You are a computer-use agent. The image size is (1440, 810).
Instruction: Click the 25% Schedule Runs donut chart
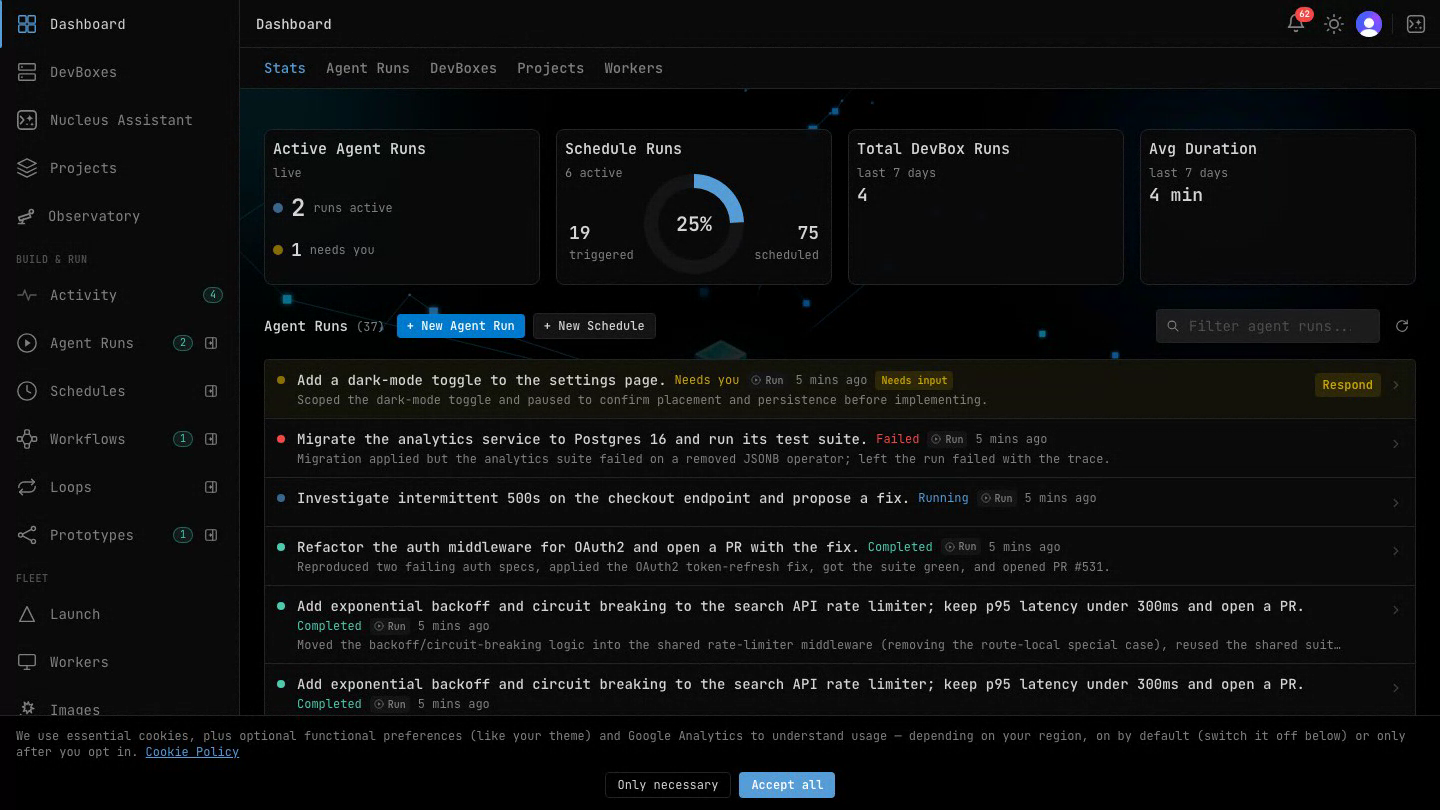694,224
